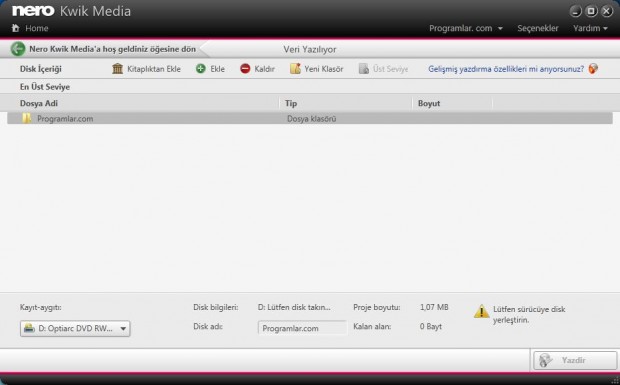This screenshot has width=620, height=385.
Task: Click the green Ekle plus icon
Action: coord(201,69)
